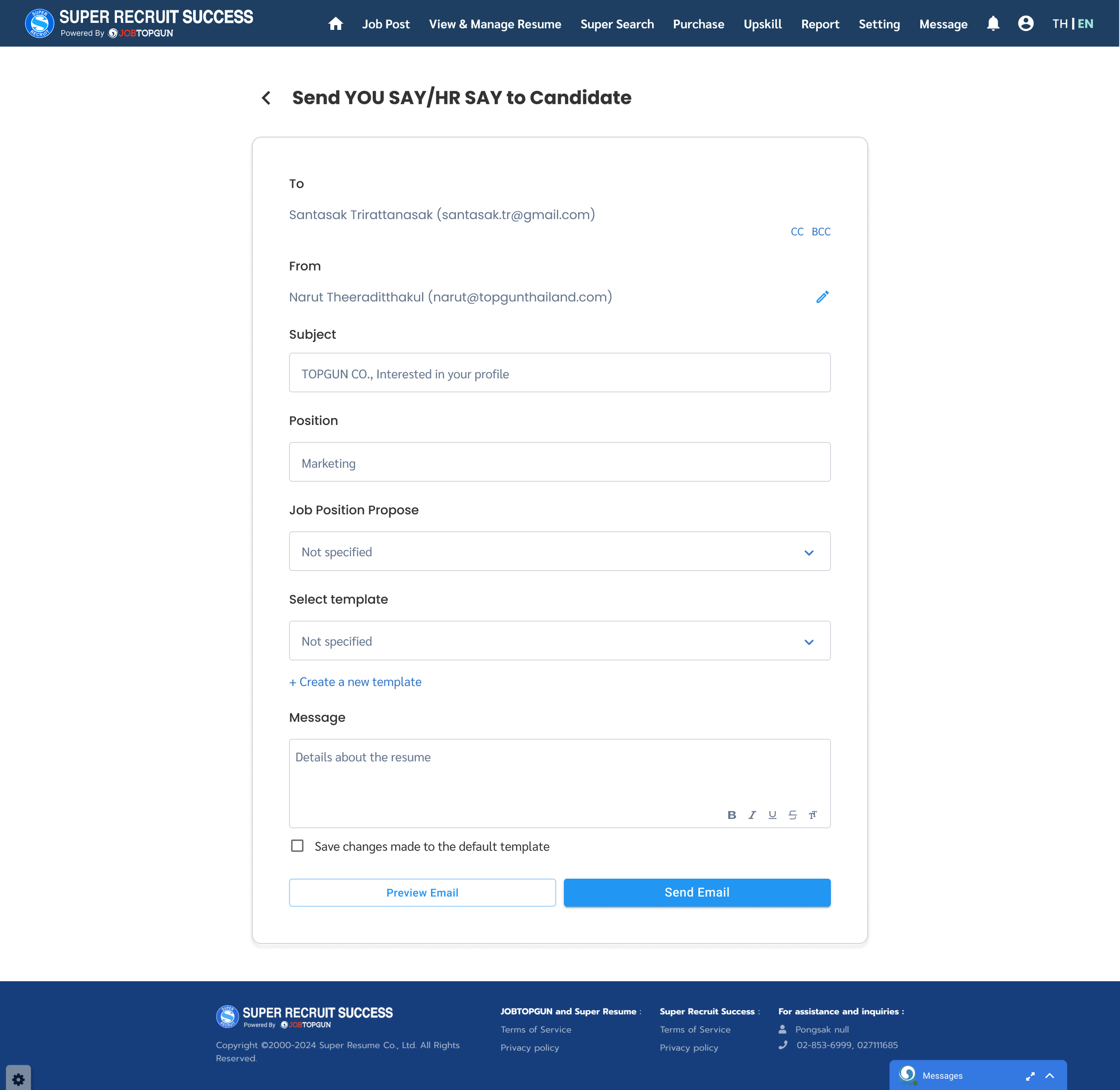Check Save changes to default template
This screenshot has height=1090, width=1120.
pos(297,845)
